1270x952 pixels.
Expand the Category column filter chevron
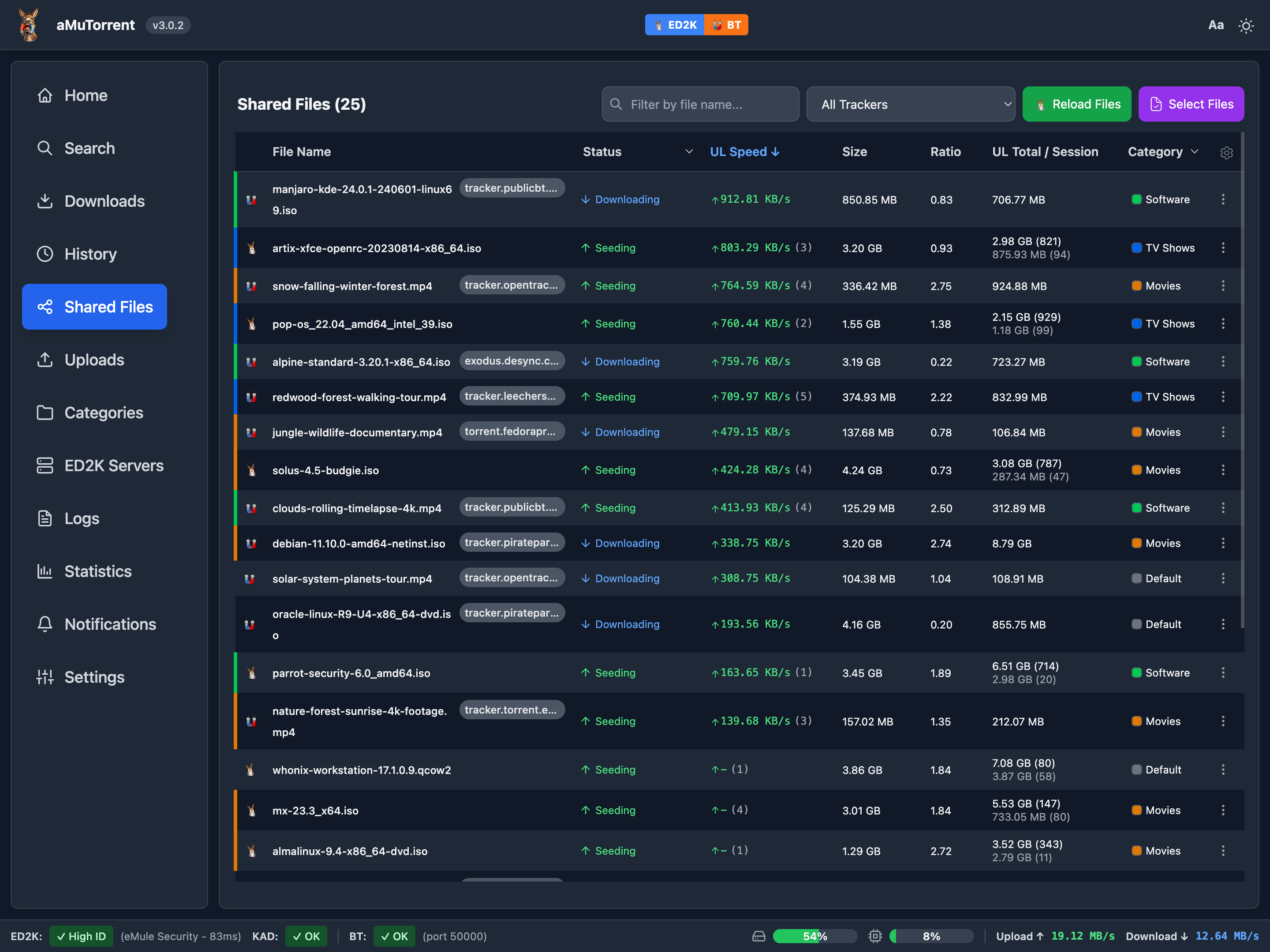coord(1195,152)
